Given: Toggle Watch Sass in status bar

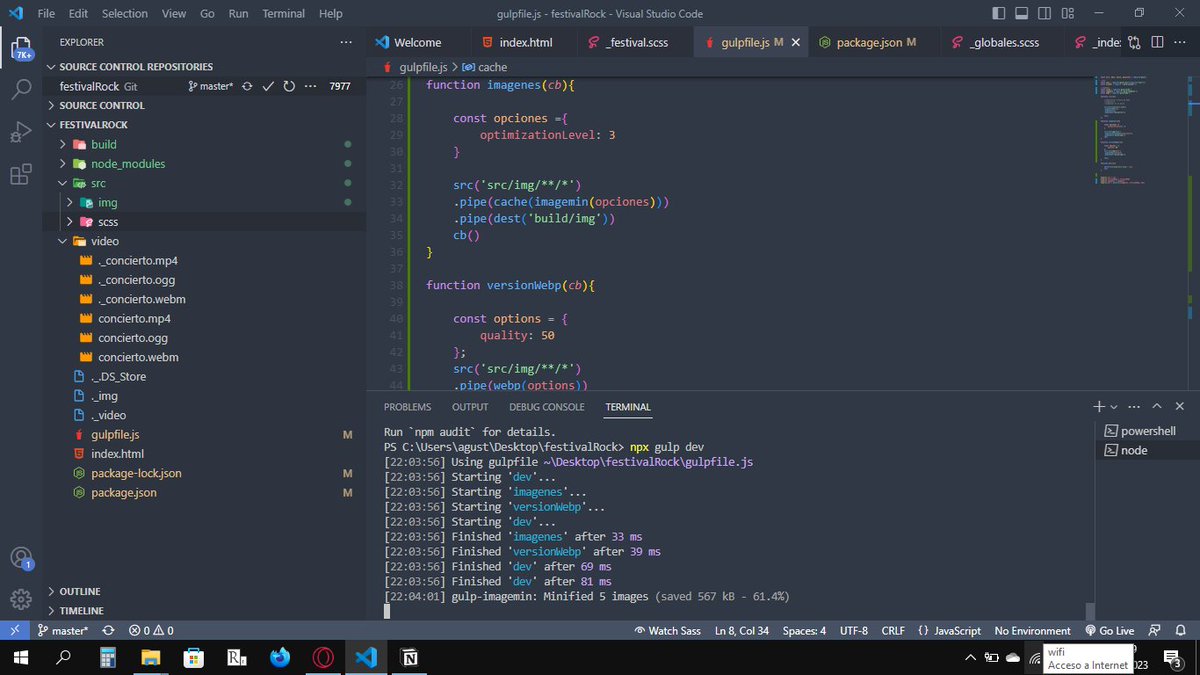Looking at the screenshot, I should (x=668, y=631).
